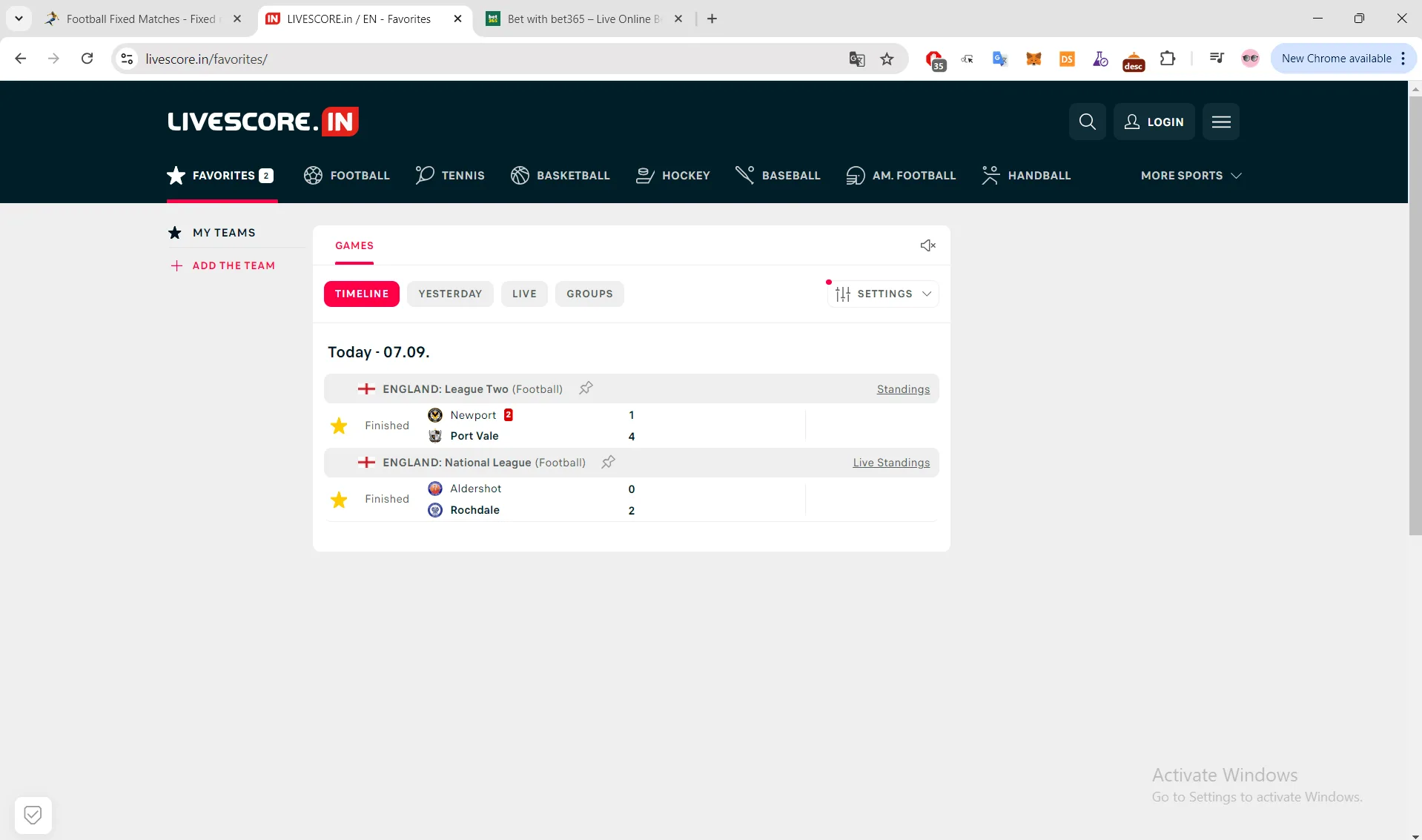Image resolution: width=1422 pixels, height=840 pixels.
Task: Click Add the Team
Action: 222,265
